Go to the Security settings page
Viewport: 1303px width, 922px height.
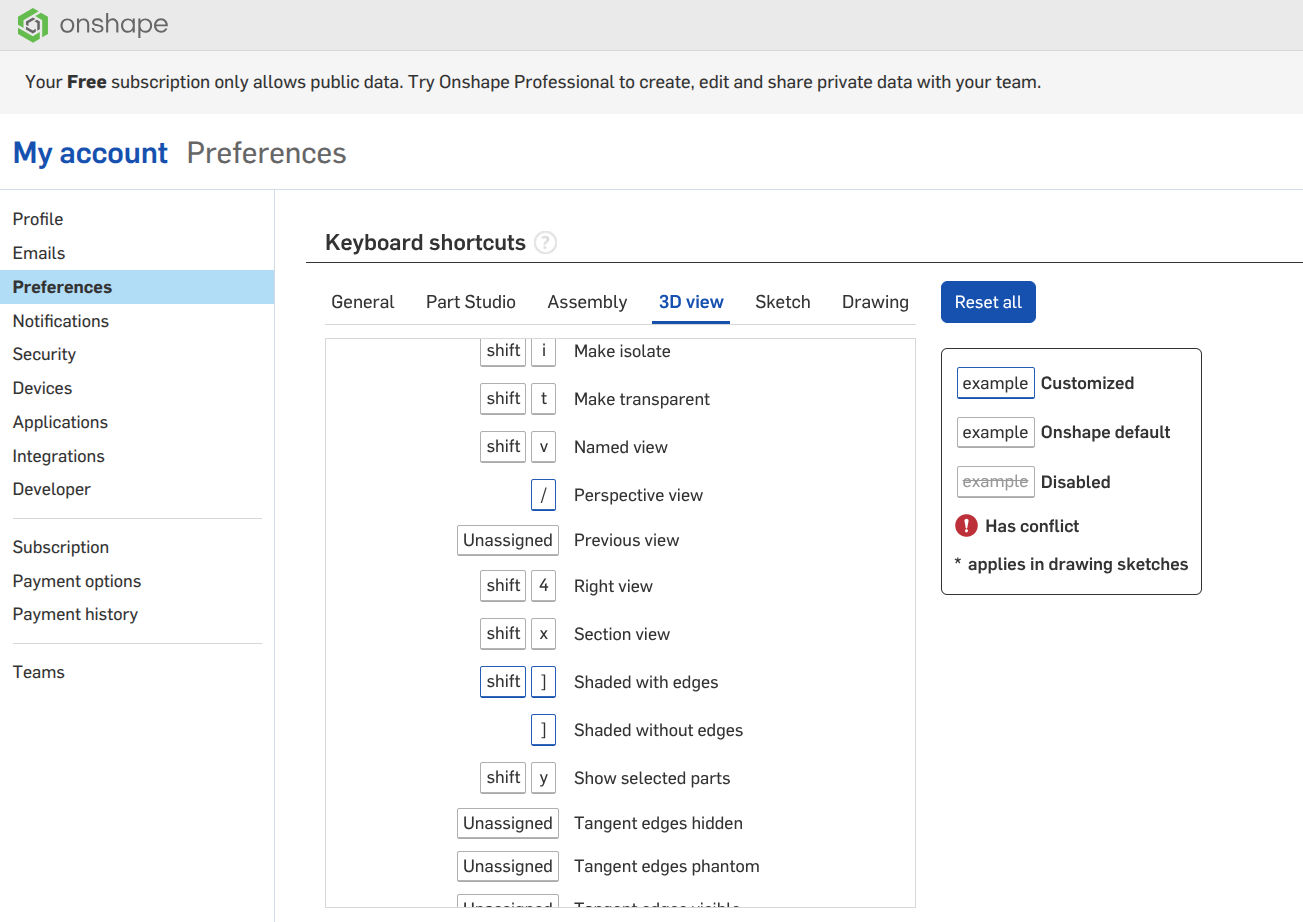pos(44,354)
